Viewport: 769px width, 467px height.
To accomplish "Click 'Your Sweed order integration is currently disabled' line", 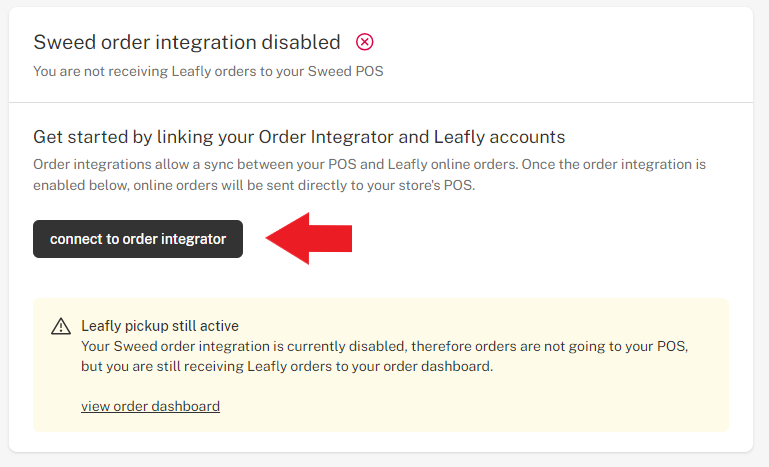I will coord(384,346).
